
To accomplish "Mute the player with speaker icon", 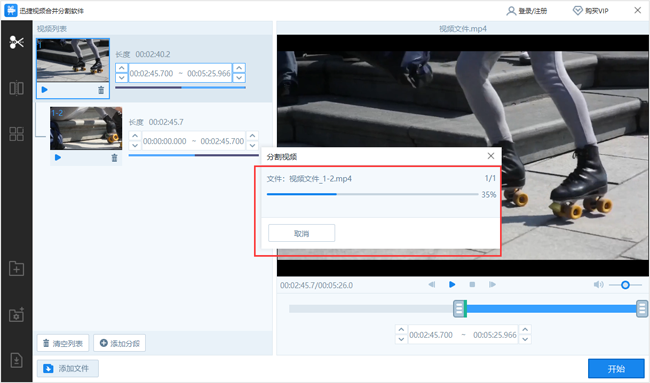I will point(599,285).
